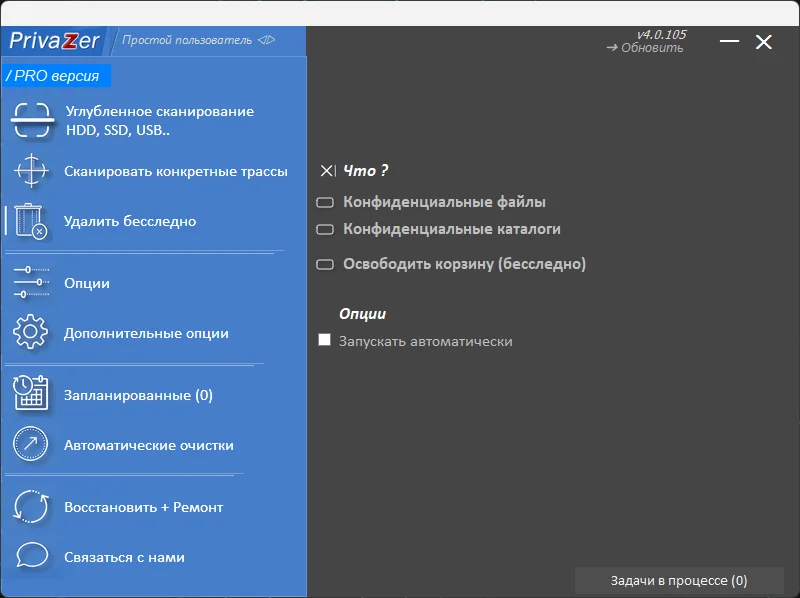Open the Автоматические очистки menu item
Viewport: 800px width, 598px height.
tap(148, 445)
